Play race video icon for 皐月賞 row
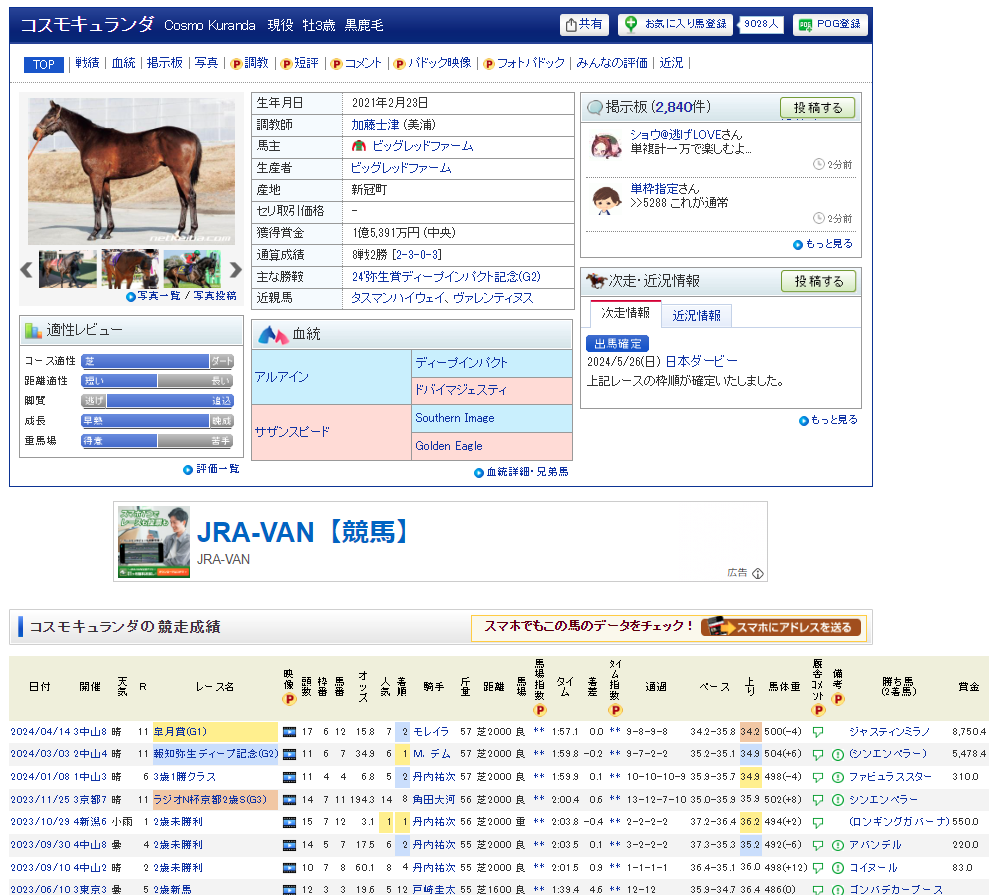Viewport: 995px width, 895px height. click(x=289, y=732)
